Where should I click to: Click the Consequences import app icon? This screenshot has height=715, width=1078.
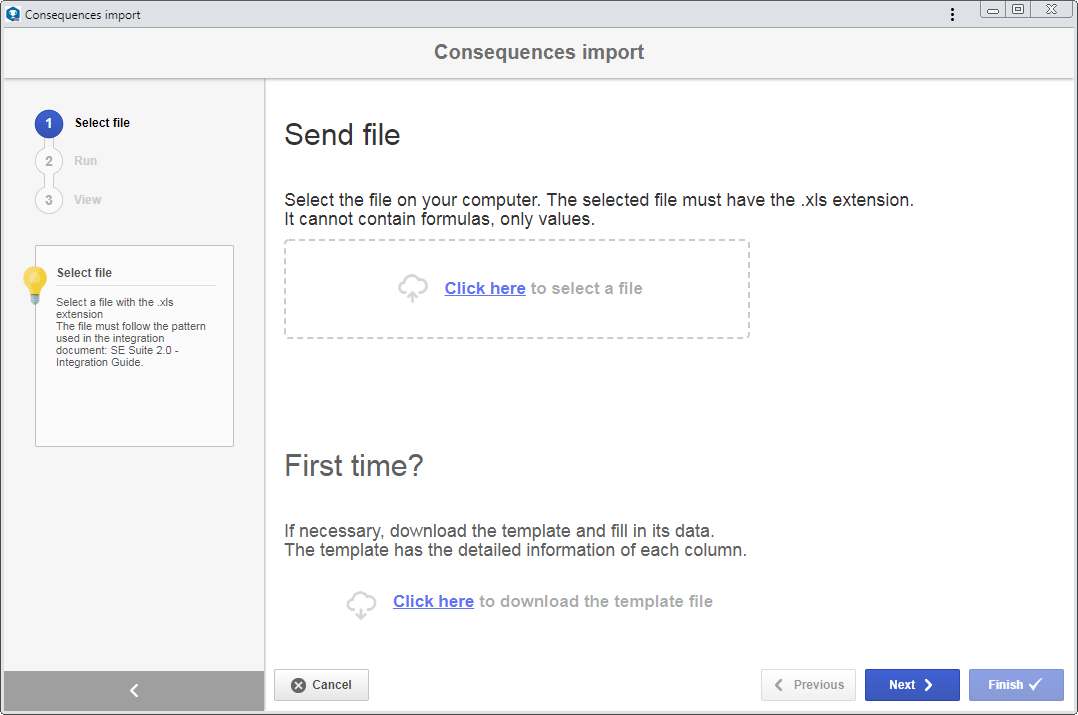tap(13, 14)
